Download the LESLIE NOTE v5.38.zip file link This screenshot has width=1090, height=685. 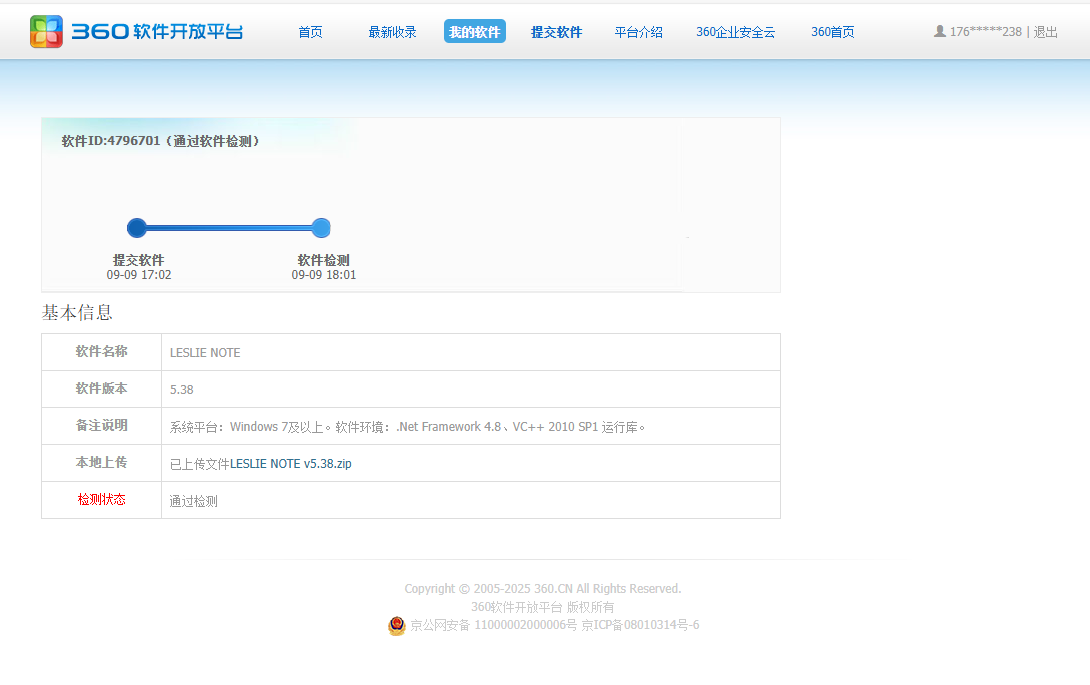click(291, 464)
